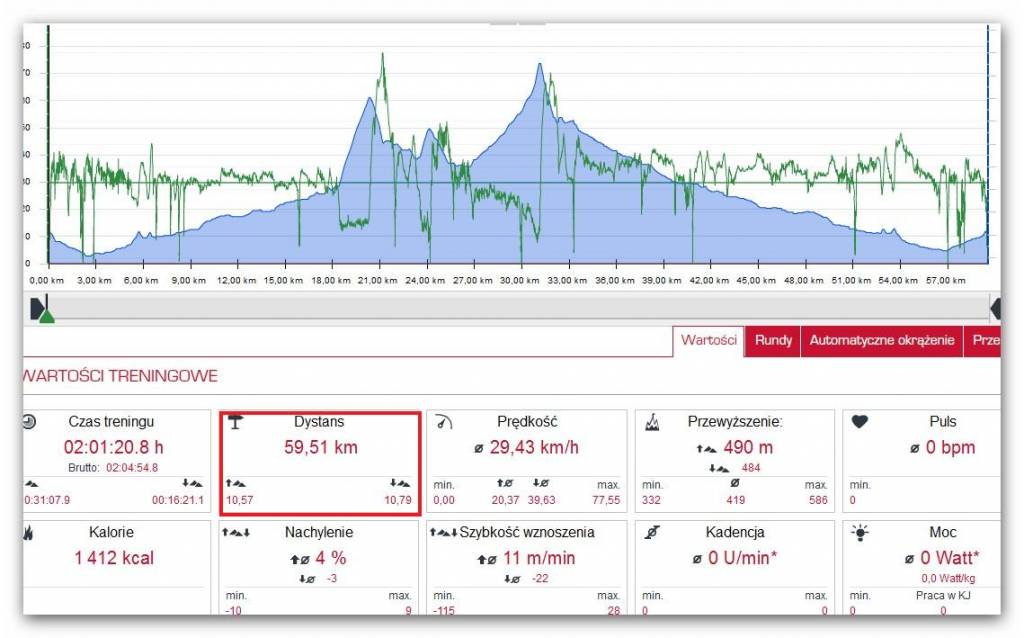Click the 57,00 km label on chart axis
Screen dimensions: 1024x638
point(946,280)
